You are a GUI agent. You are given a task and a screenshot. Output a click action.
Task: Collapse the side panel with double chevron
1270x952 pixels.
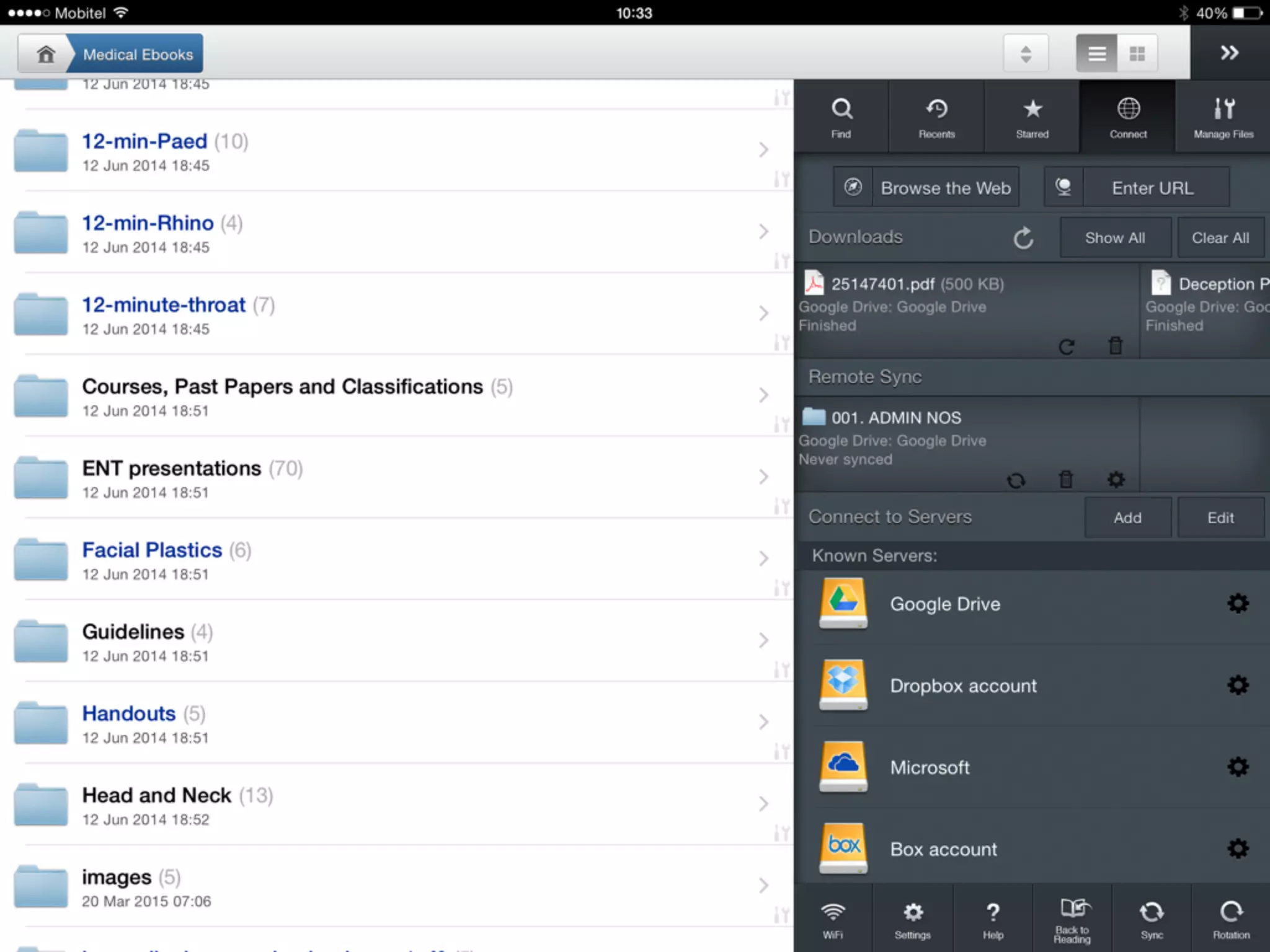1229,53
